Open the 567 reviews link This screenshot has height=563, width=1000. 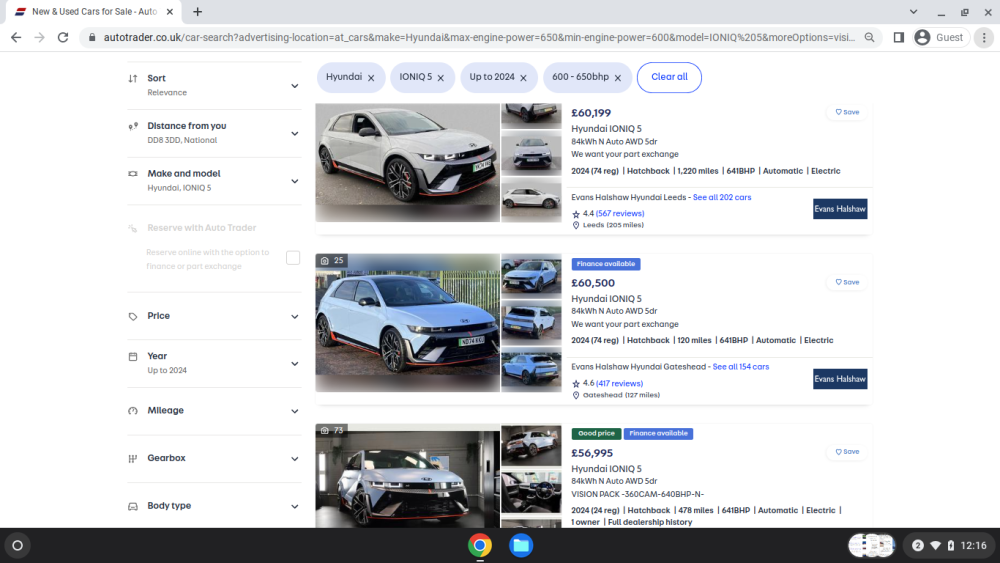coord(620,214)
